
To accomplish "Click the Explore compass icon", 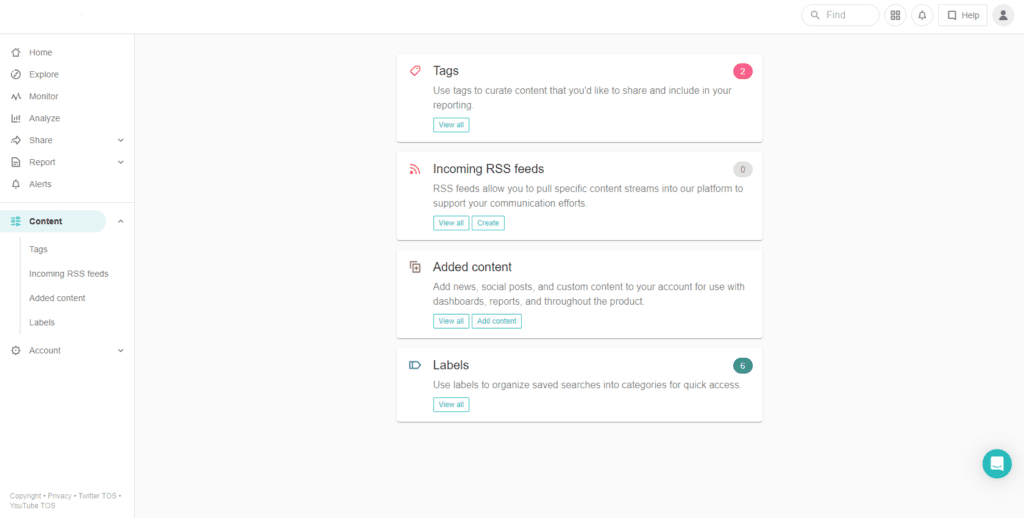I will point(16,74).
